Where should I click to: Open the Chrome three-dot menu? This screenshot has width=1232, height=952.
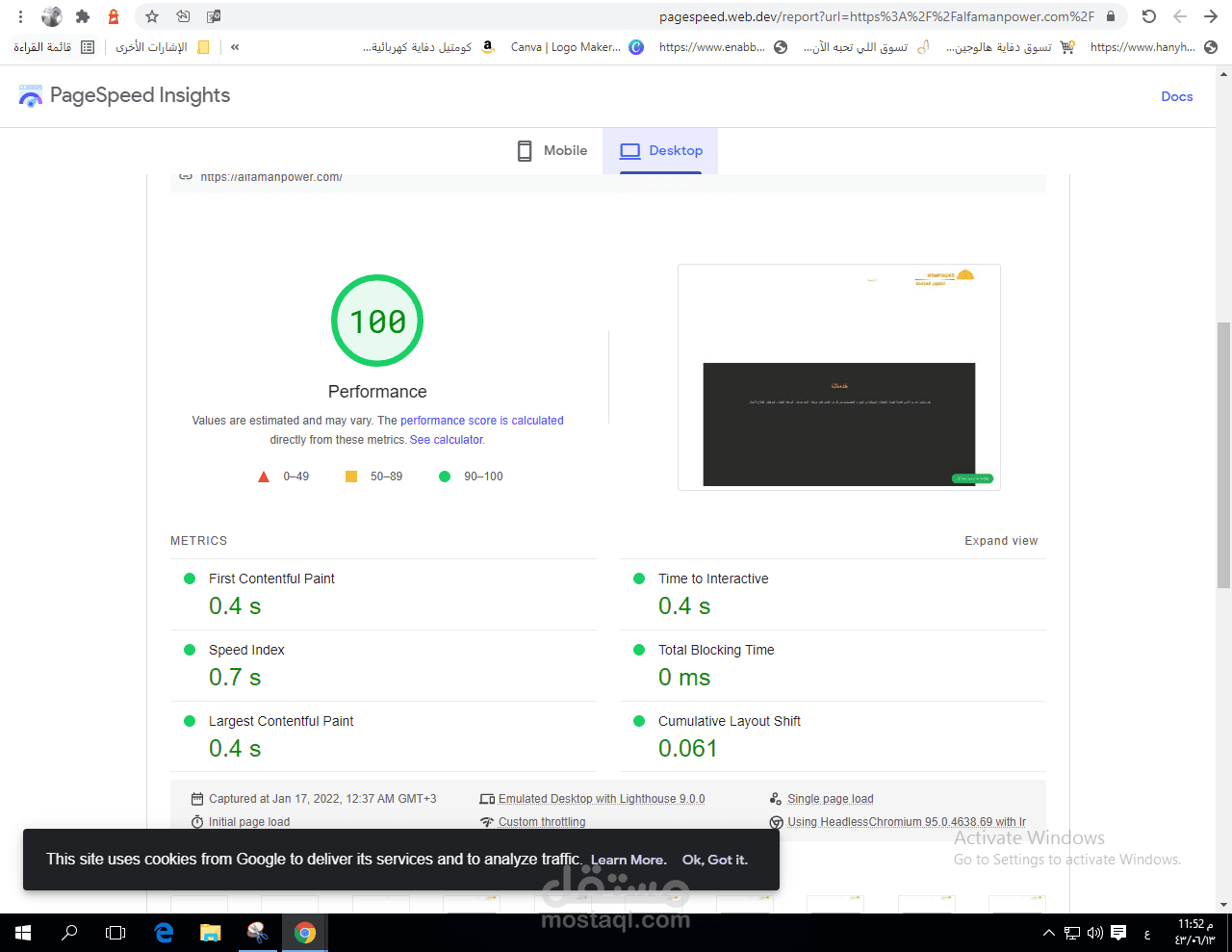click(19, 16)
